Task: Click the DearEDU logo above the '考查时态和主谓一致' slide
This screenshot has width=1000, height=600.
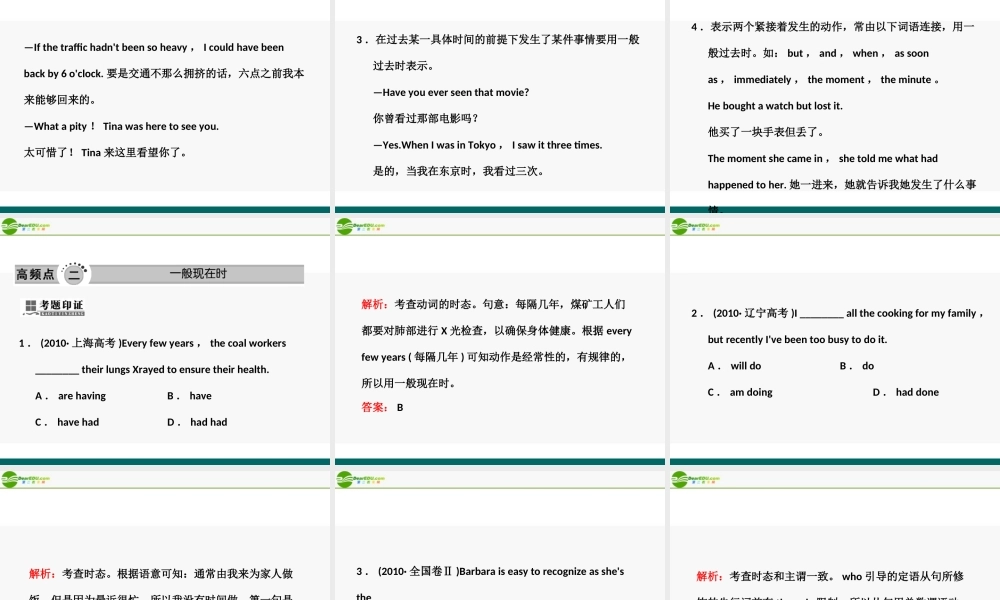Action: point(696,479)
